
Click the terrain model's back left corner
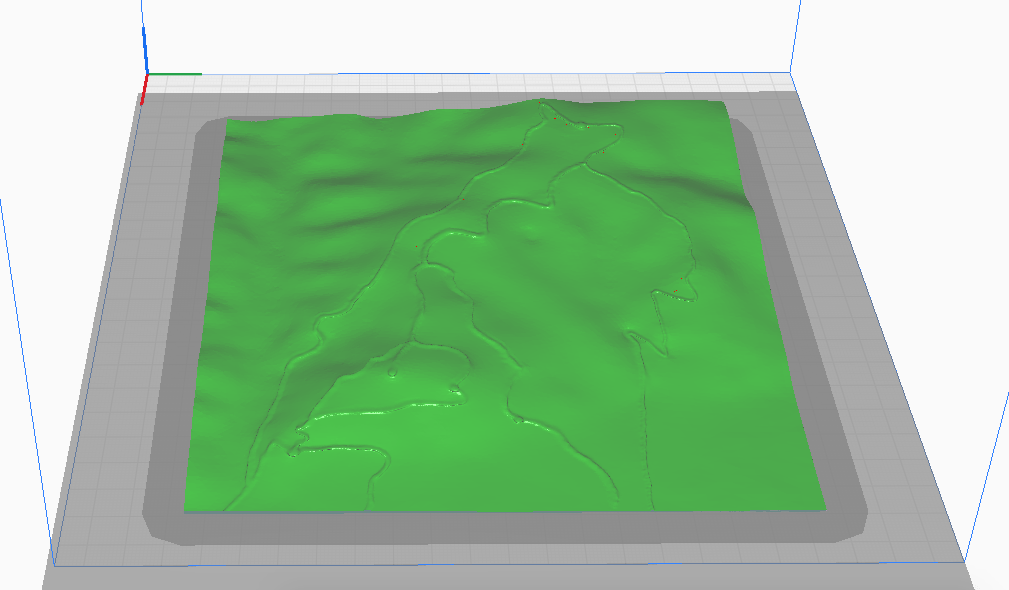pyautogui.click(x=229, y=122)
